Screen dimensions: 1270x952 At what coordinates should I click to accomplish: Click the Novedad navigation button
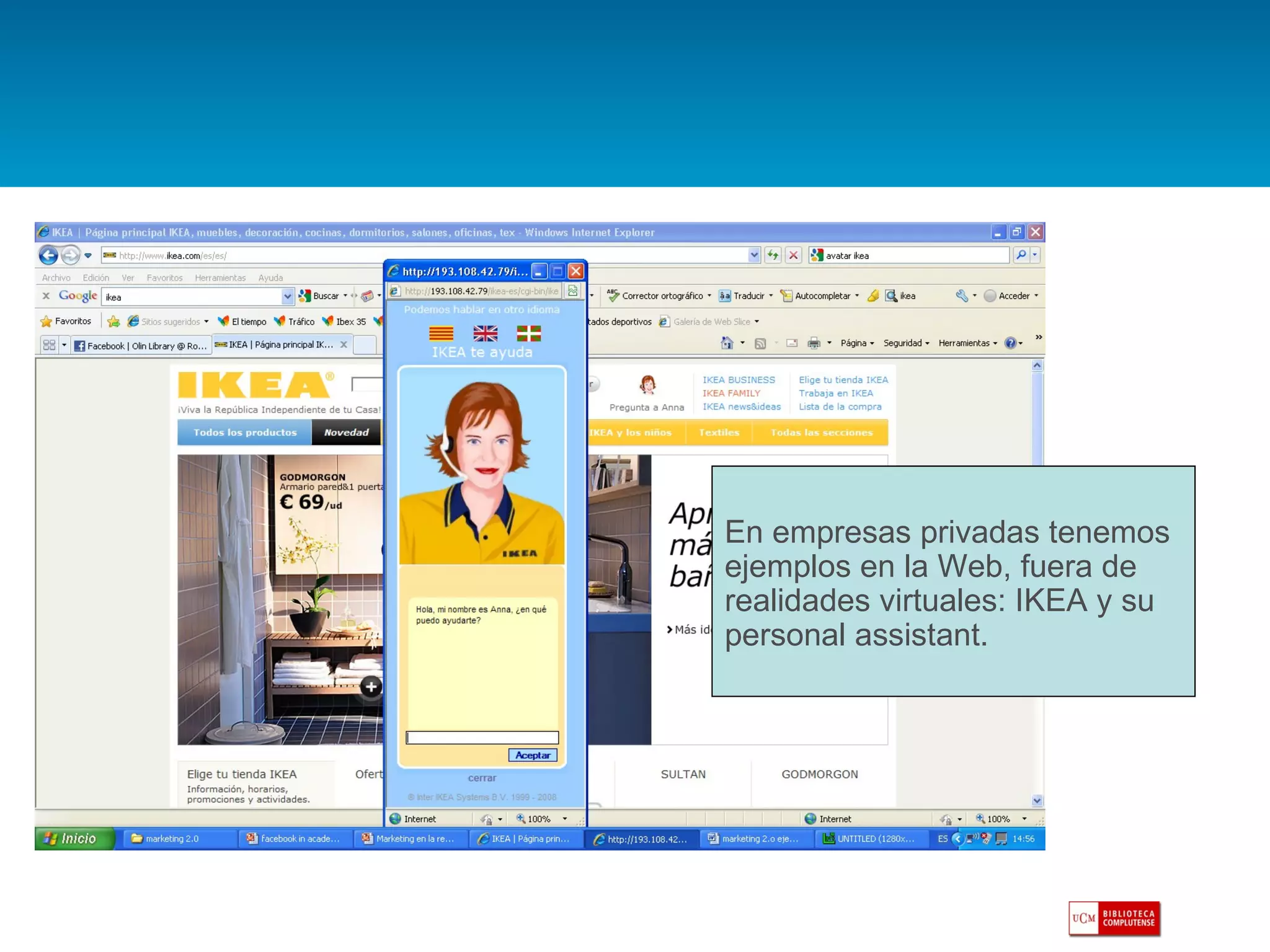coord(346,432)
